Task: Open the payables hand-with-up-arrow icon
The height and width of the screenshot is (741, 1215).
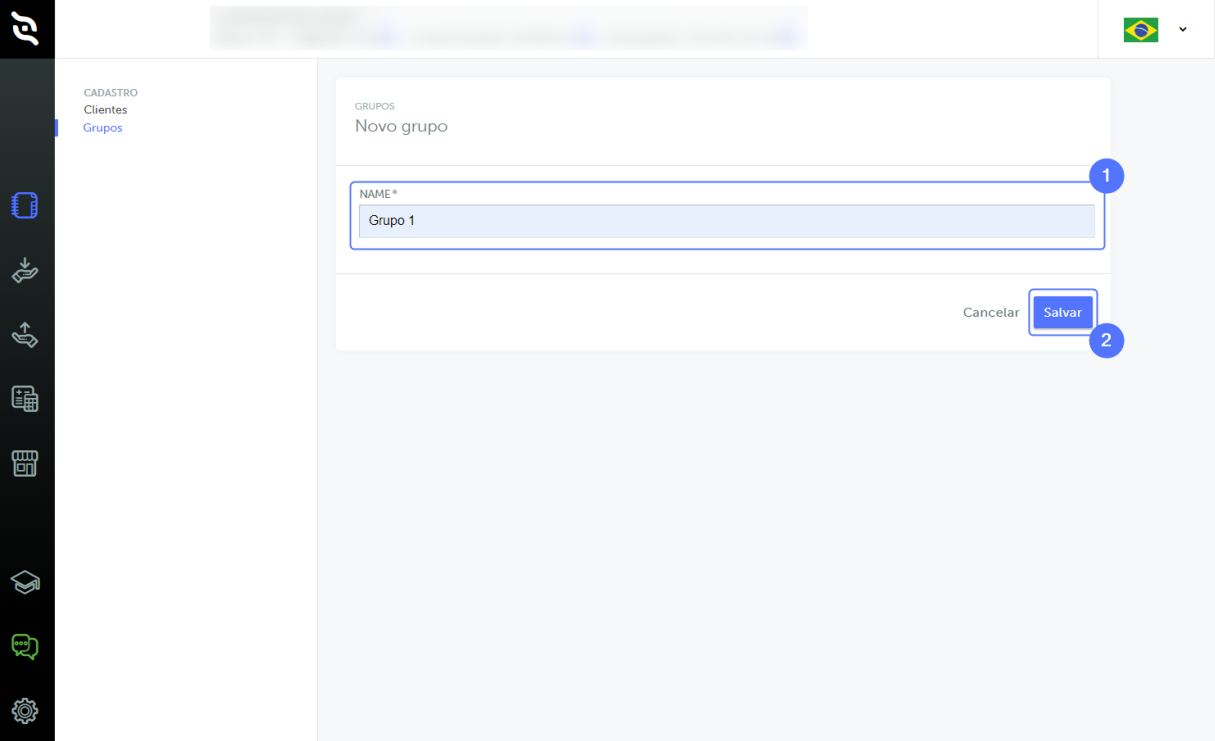Action: [25, 335]
